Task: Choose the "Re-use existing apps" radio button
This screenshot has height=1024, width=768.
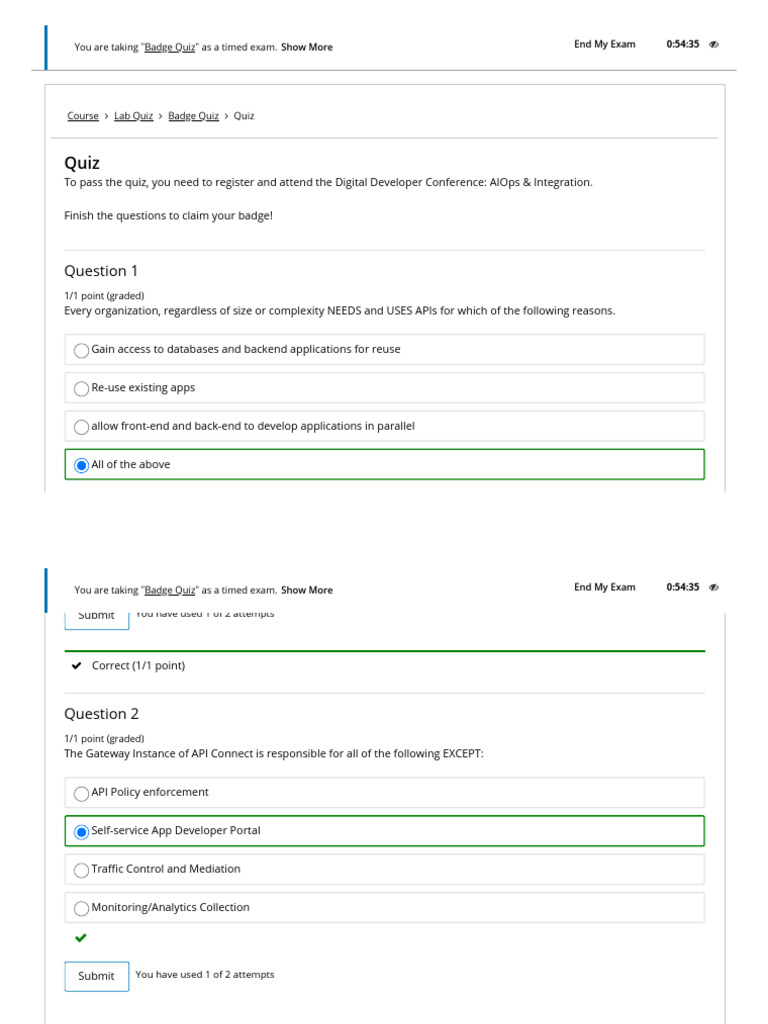Action: point(82,388)
